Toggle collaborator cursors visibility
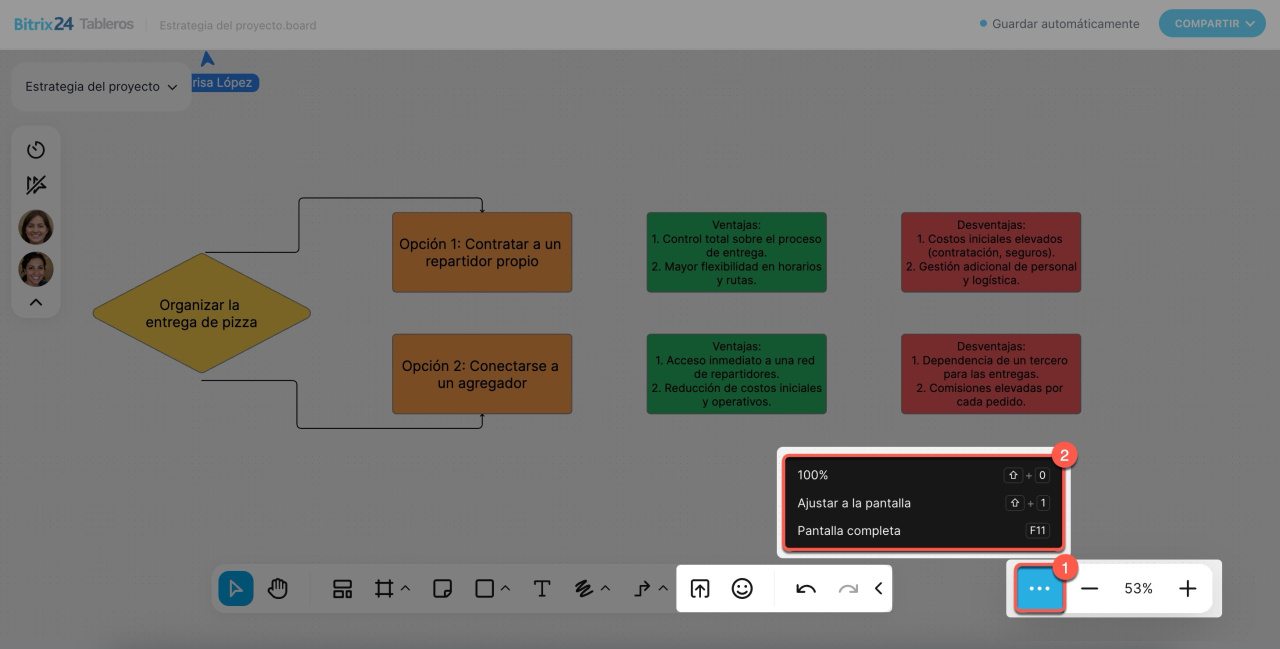 tap(36, 185)
